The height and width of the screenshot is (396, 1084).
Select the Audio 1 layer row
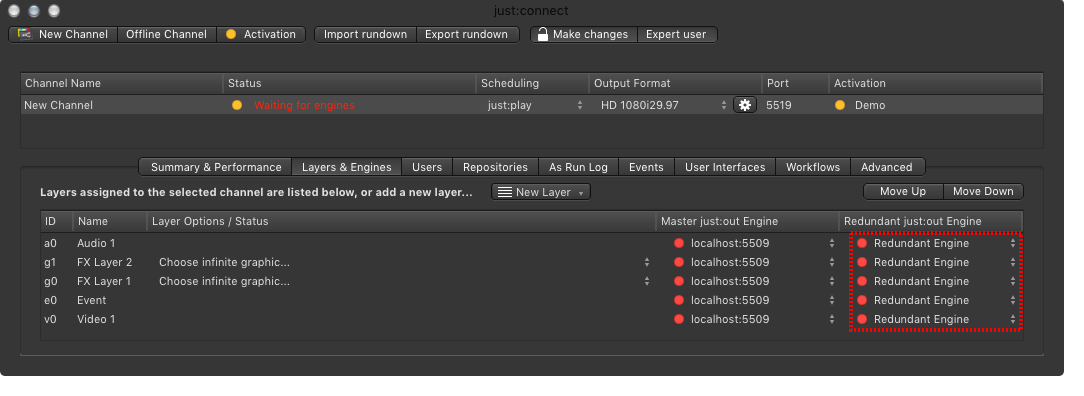532,243
